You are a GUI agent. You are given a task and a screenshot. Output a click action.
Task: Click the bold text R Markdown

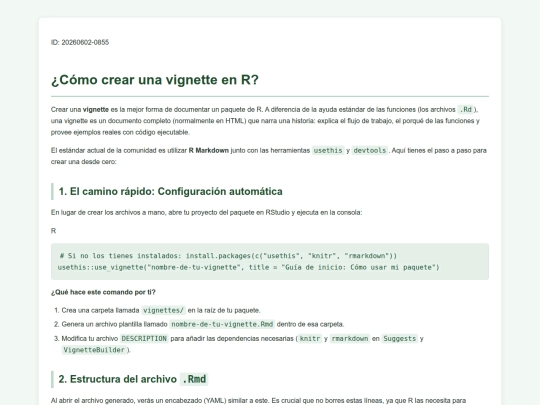209,150
